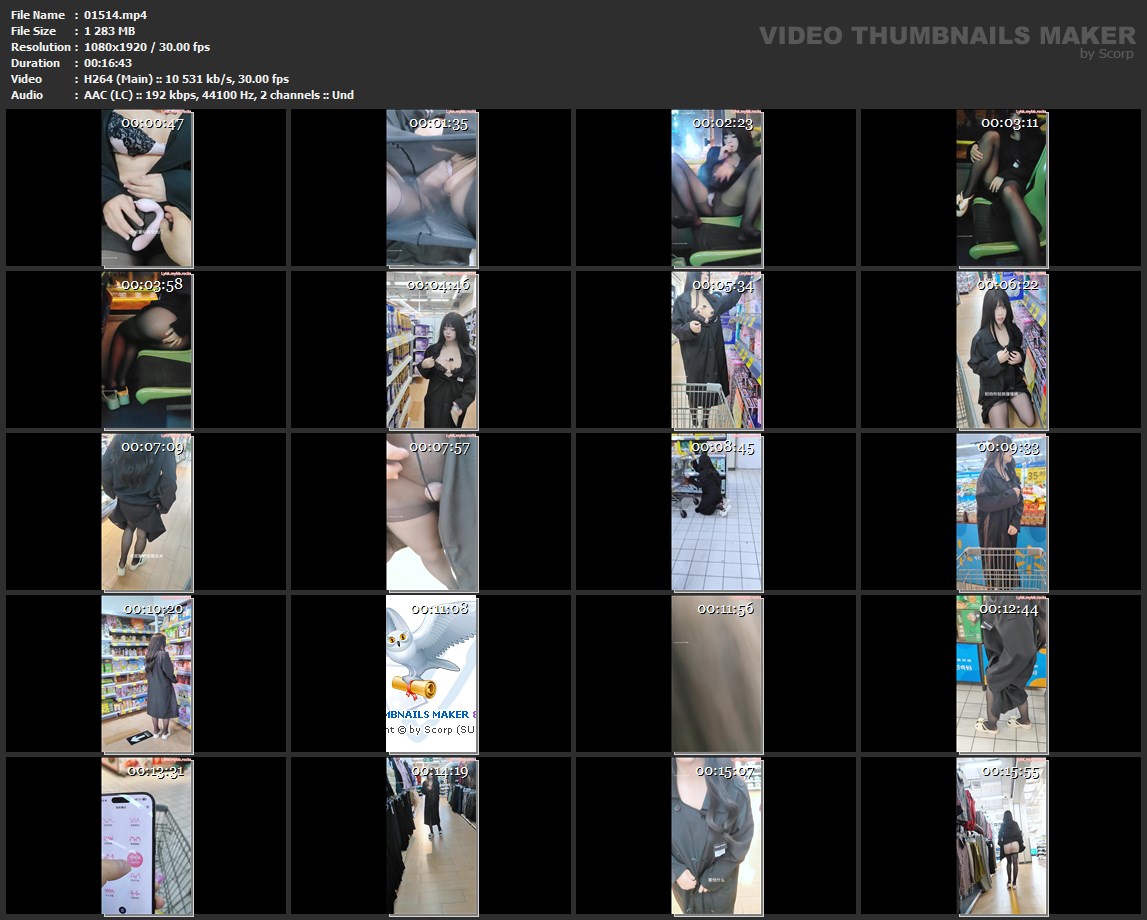Select the blurry gray frame at 00:11:56
This screenshot has width=1147, height=920.
tap(717, 674)
